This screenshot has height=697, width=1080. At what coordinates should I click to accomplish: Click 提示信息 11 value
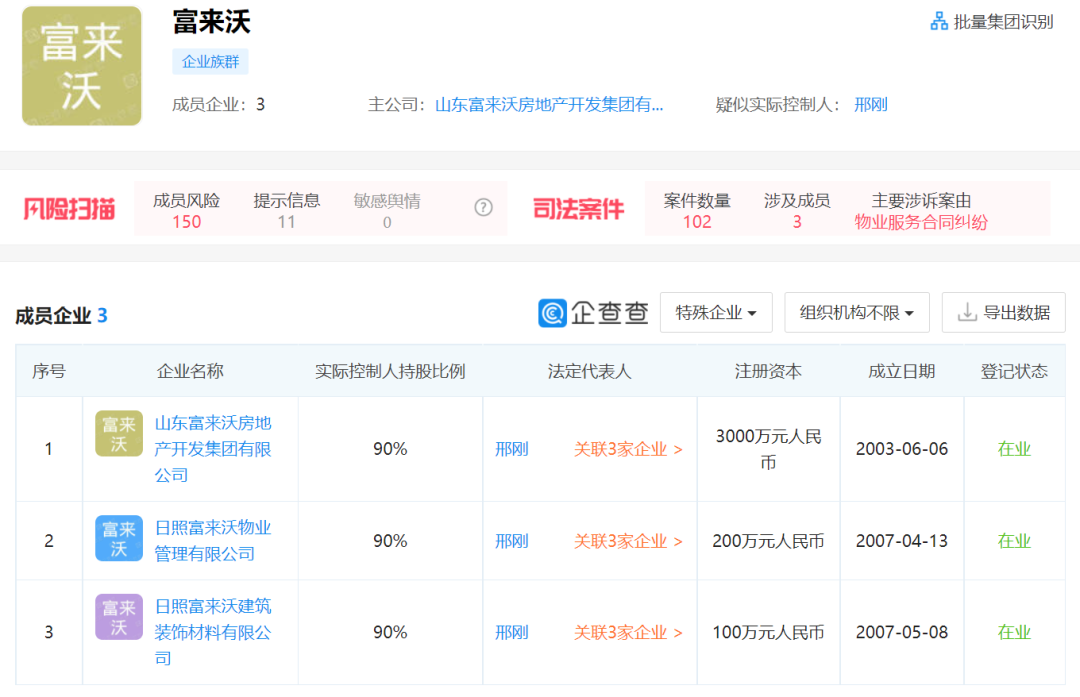pos(287,222)
